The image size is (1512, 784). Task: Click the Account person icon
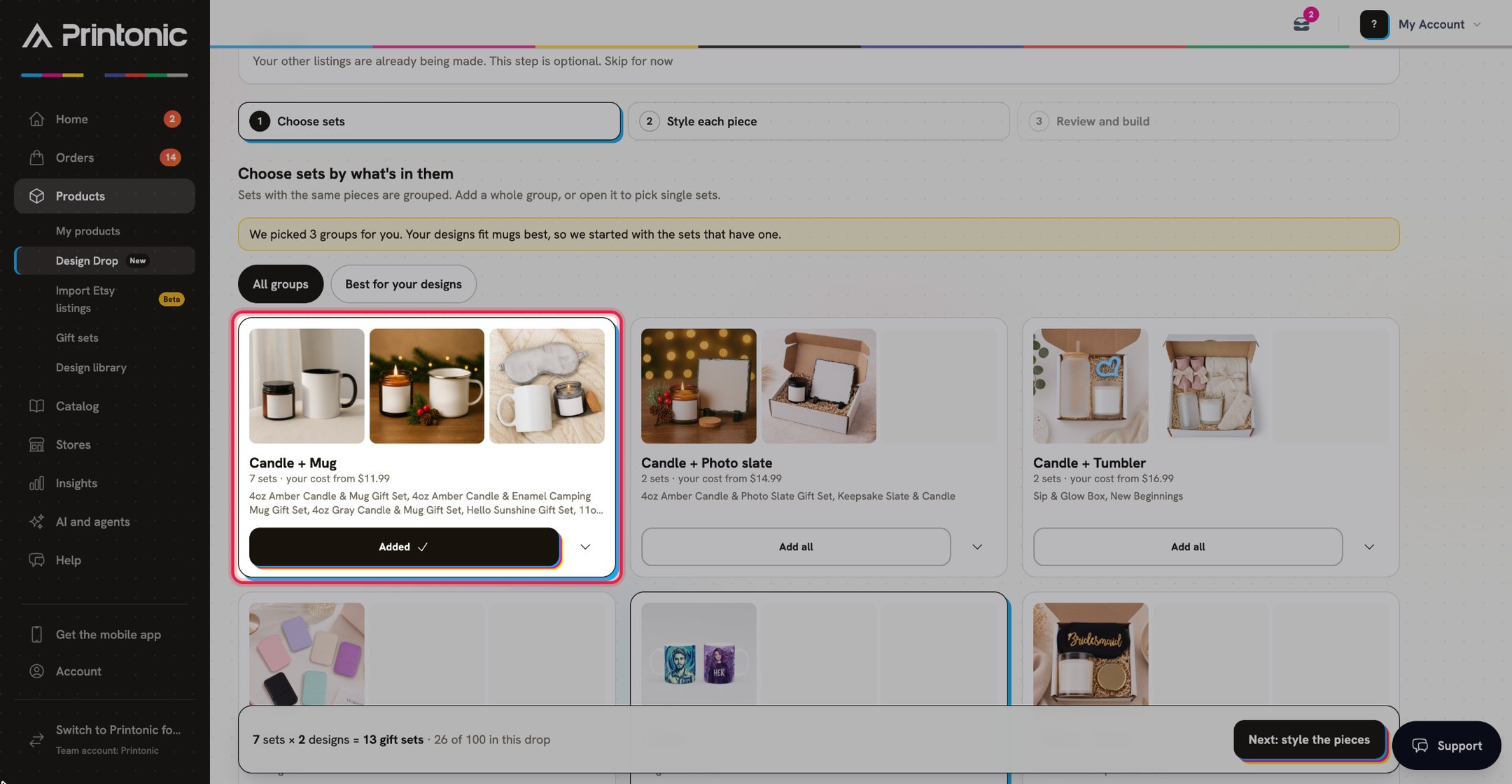point(37,671)
